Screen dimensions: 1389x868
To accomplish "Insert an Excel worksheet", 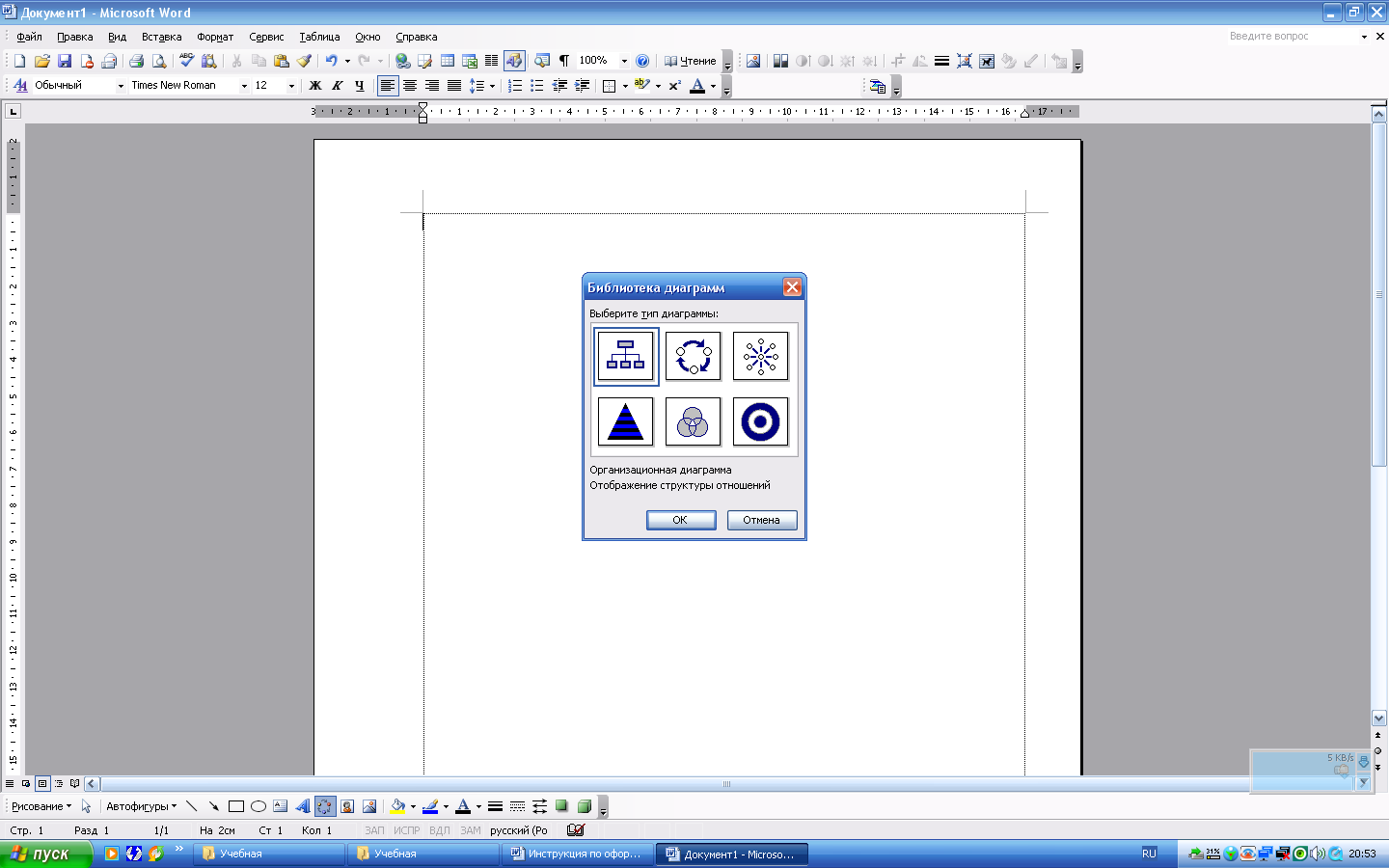I will (x=470, y=61).
